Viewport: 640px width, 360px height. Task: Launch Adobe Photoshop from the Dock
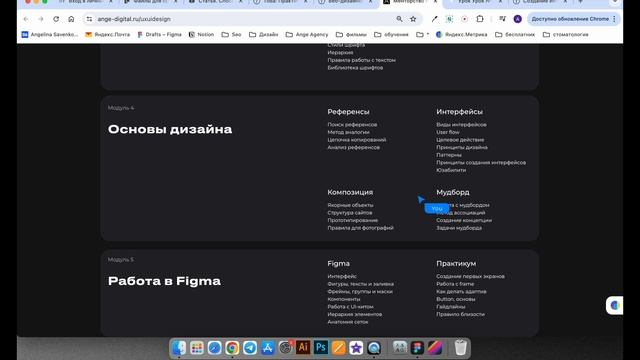[321, 348]
